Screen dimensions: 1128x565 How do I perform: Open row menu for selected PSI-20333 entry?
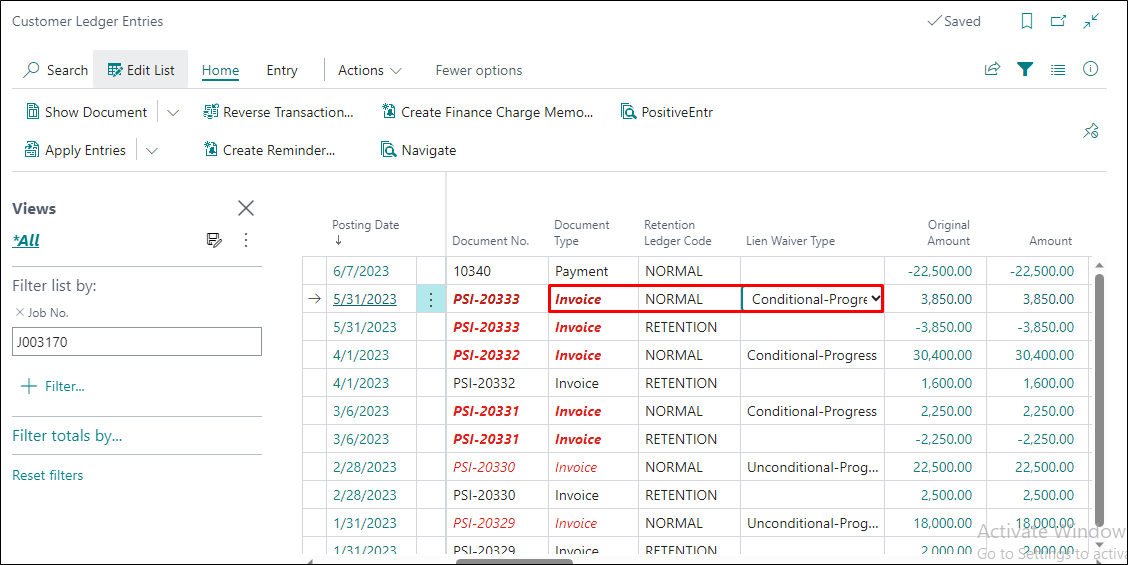tap(431, 299)
